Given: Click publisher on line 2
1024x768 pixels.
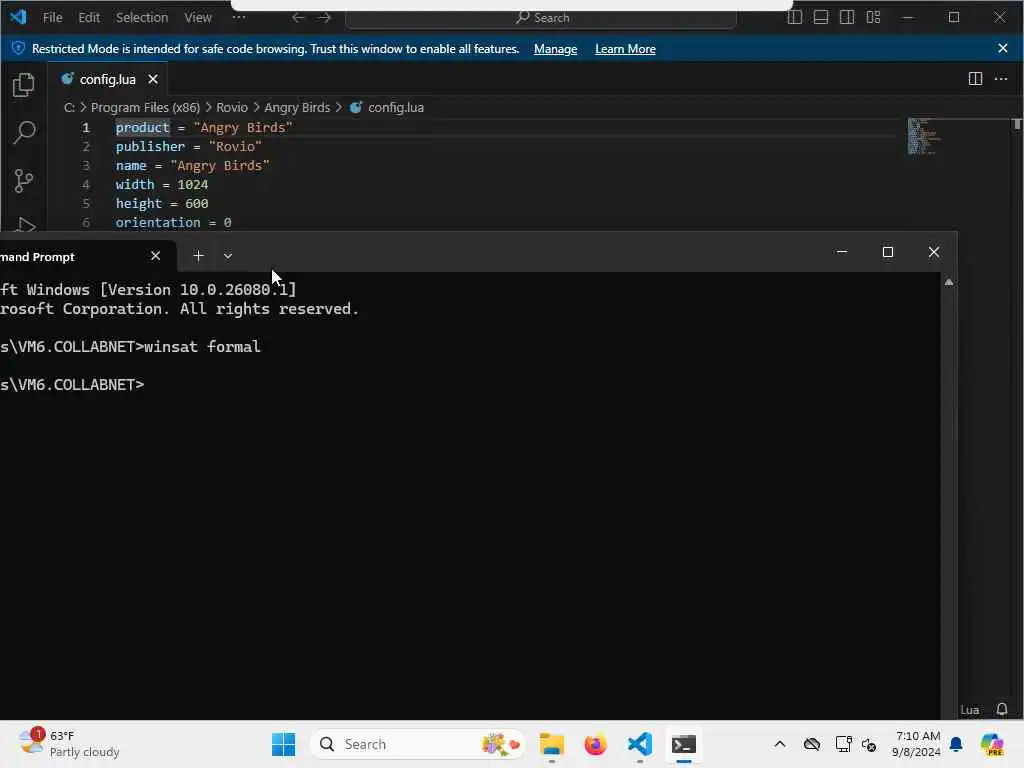Looking at the screenshot, I should click(150, 146).
